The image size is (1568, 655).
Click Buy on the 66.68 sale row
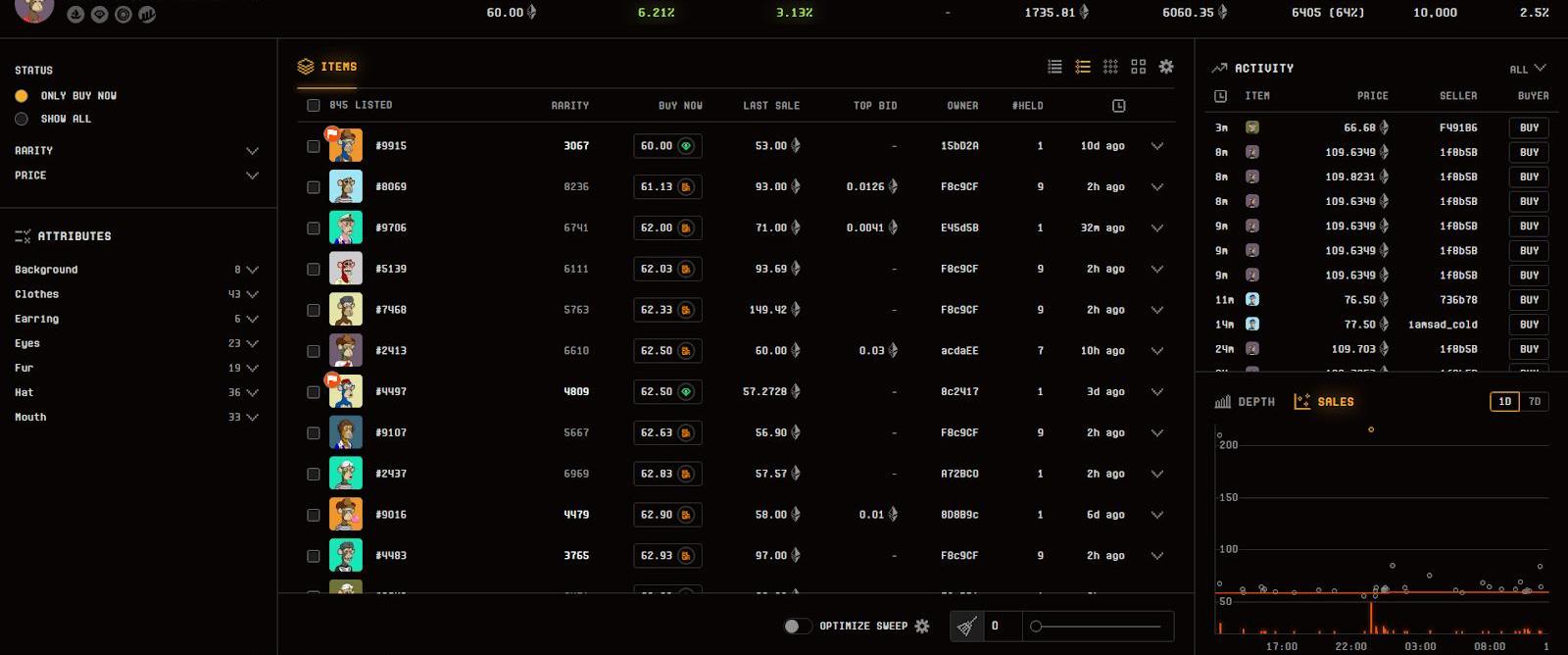point(1529,127)
